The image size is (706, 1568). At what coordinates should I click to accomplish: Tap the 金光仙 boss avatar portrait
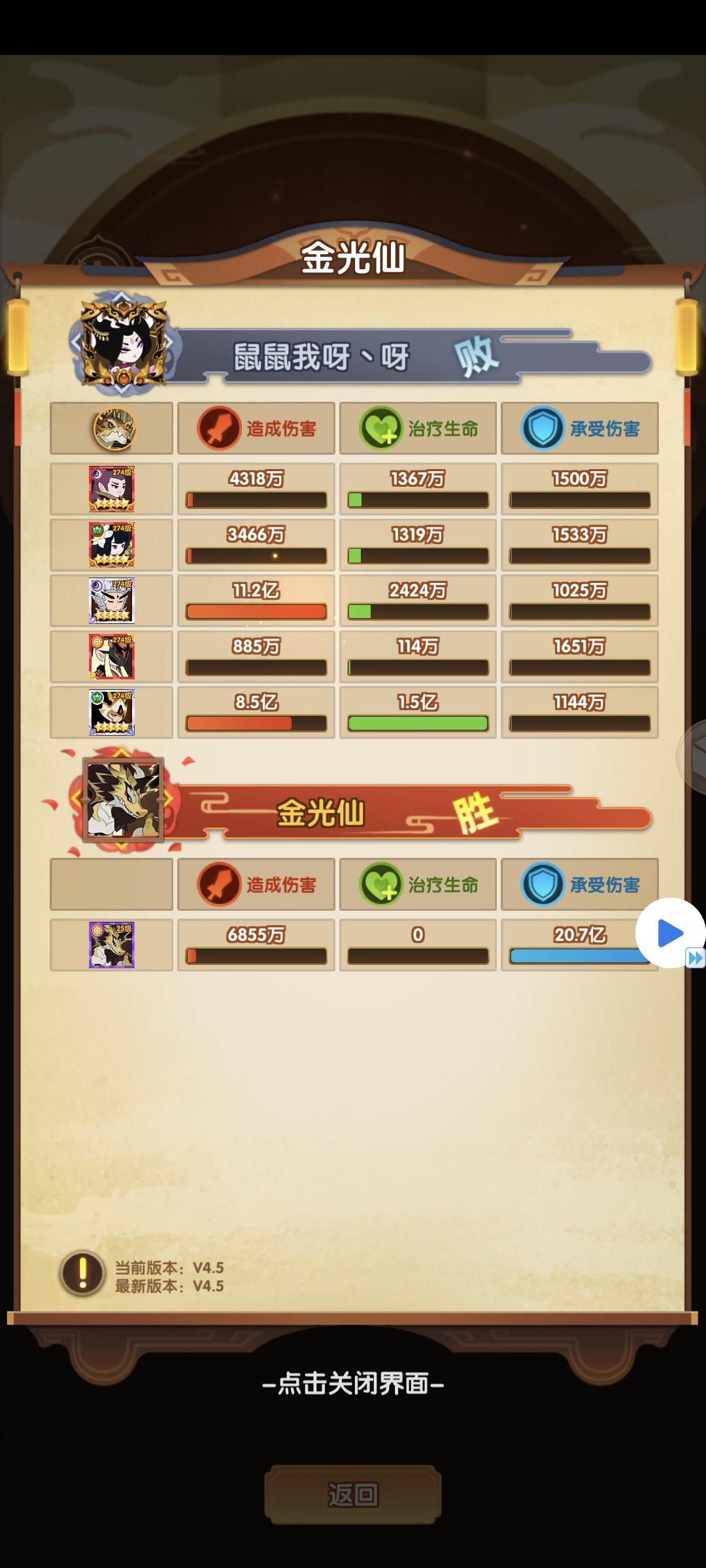click(x=123, y=798)
